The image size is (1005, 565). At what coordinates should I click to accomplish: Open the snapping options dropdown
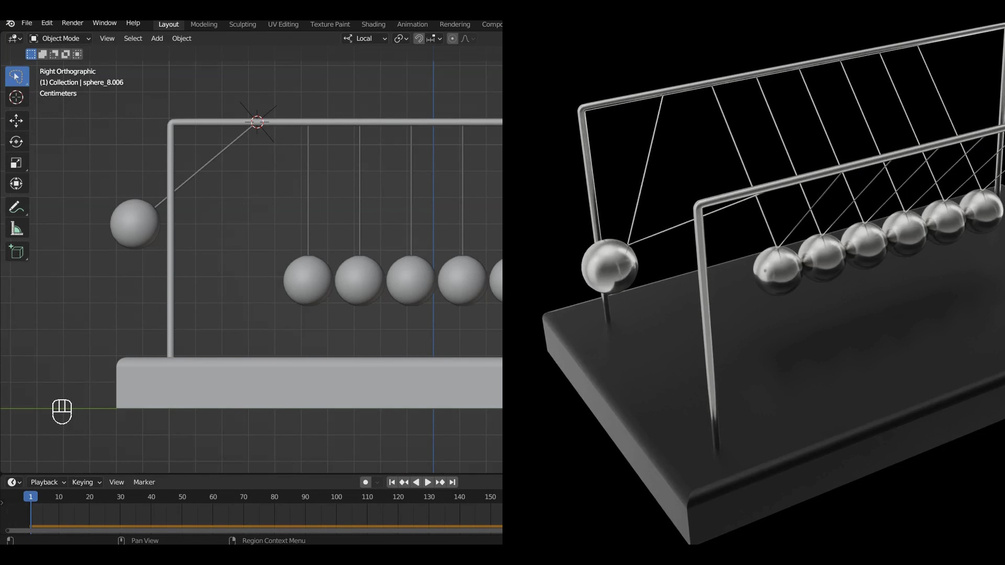[x=435, y=38]
